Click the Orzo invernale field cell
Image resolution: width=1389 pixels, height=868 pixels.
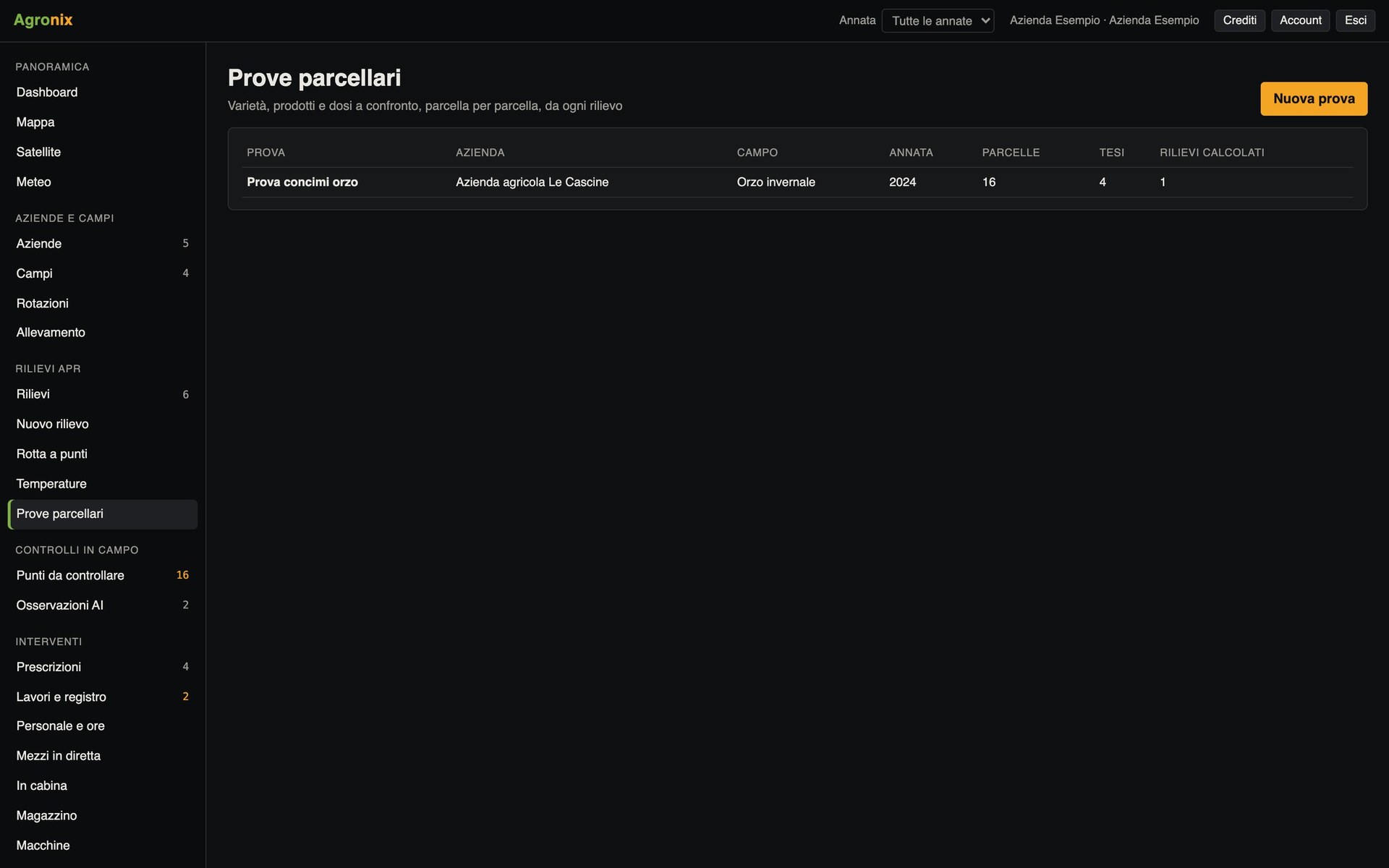[776, 182]
